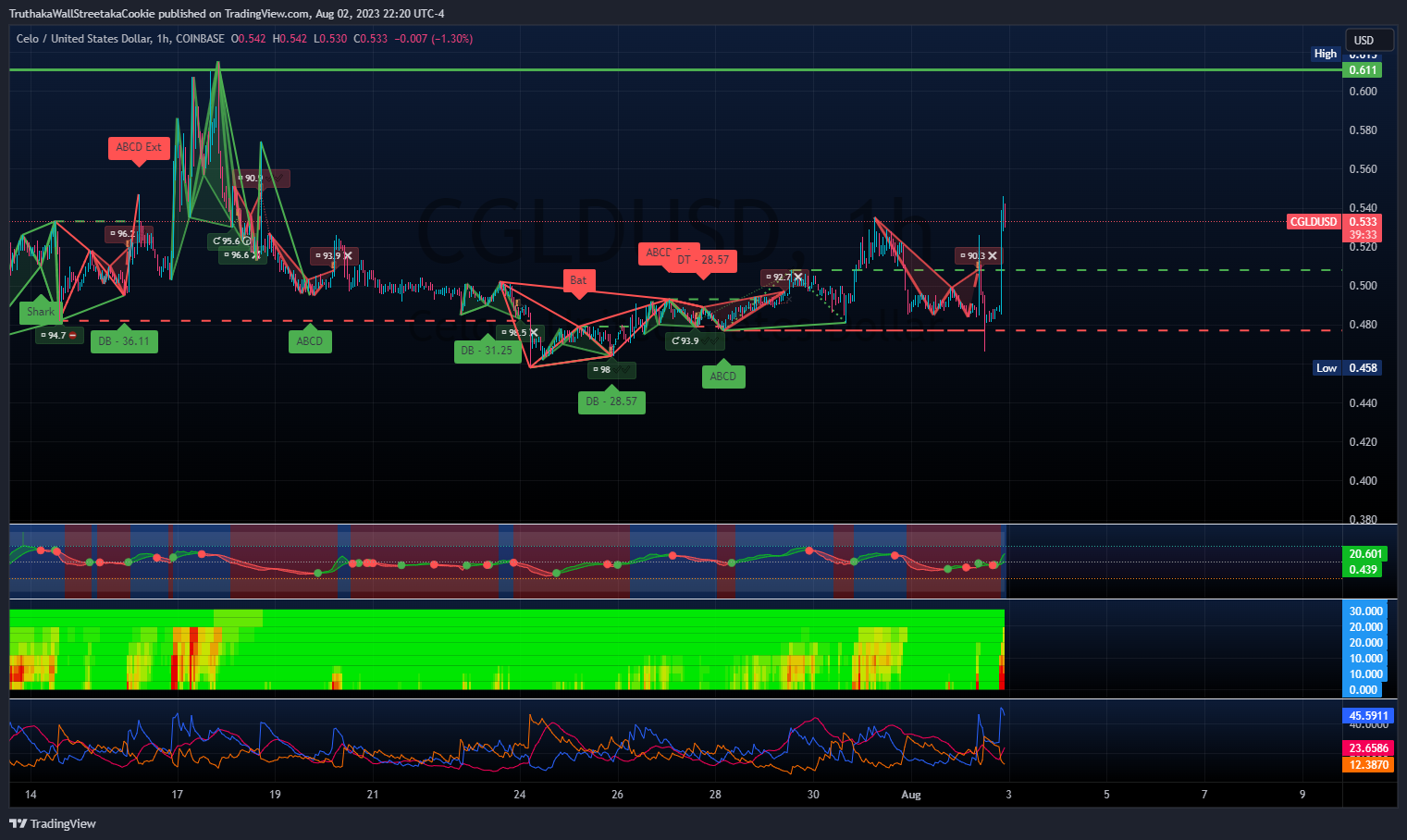This screenshot has width=1407, height=840.
Task: Click the 0.580 price axis level
Action: click(1363, 130)
